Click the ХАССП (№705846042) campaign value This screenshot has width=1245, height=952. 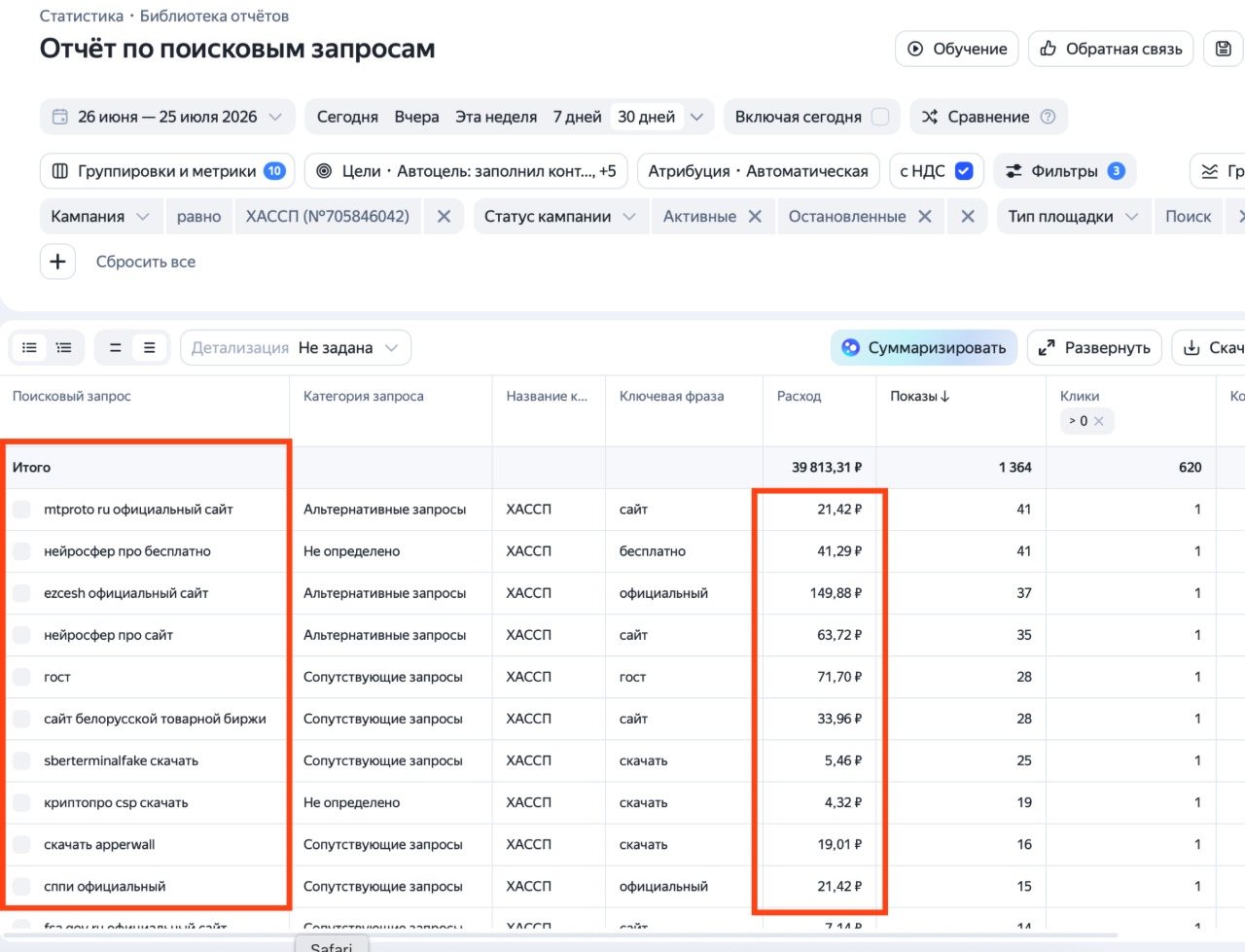328,216
